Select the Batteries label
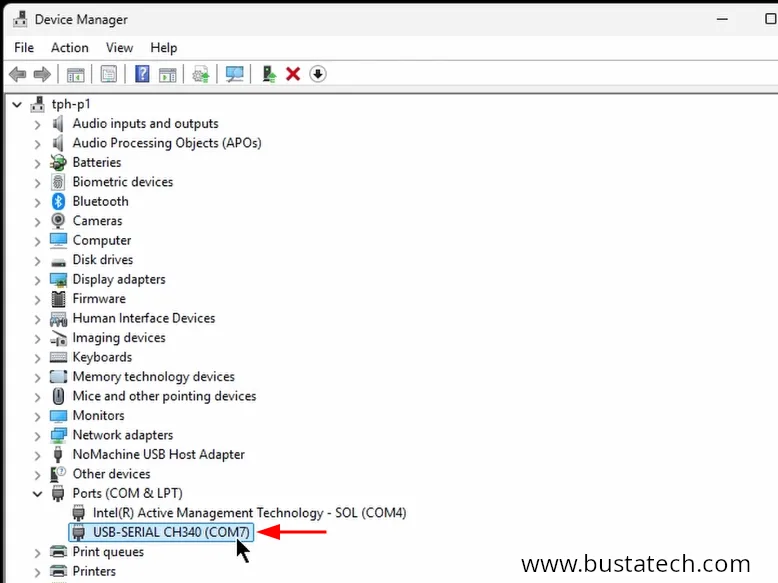778x583 pixels. [x=97, y=162]
